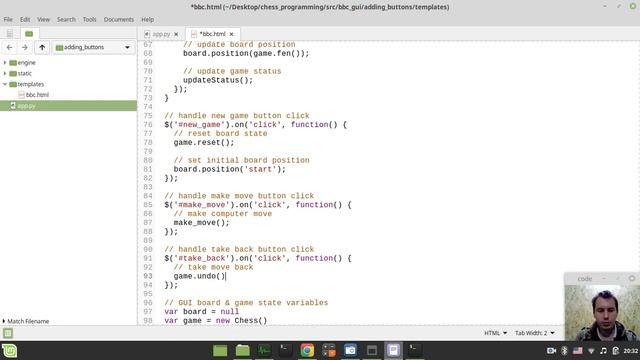Open the music note sound tray icon
The width and height of the screenshot is (640, 360).
pos(603,351)
